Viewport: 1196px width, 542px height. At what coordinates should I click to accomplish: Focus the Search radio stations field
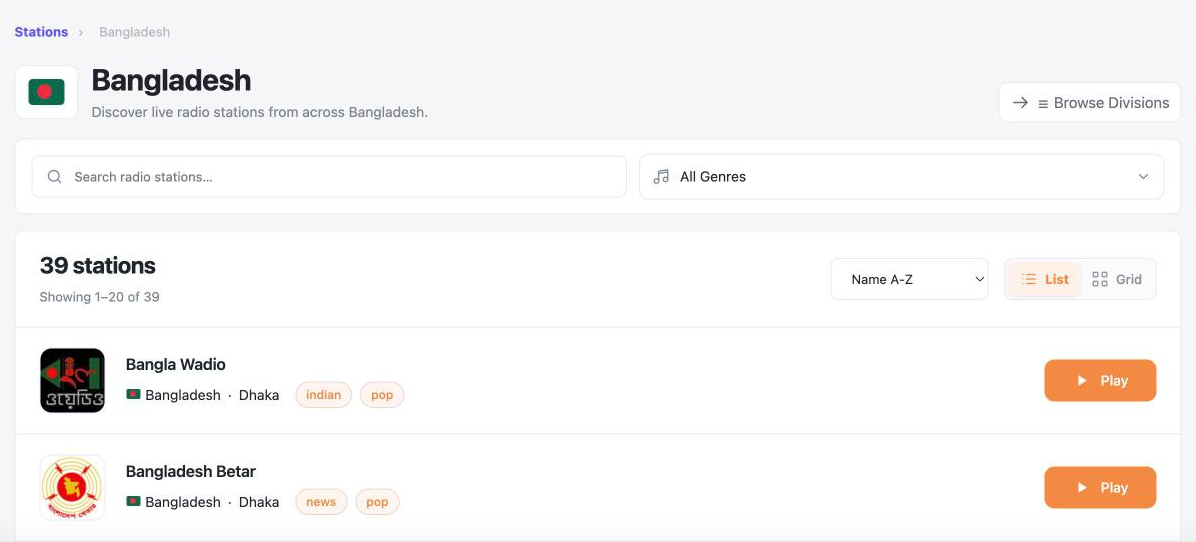[x=329, y=177]
